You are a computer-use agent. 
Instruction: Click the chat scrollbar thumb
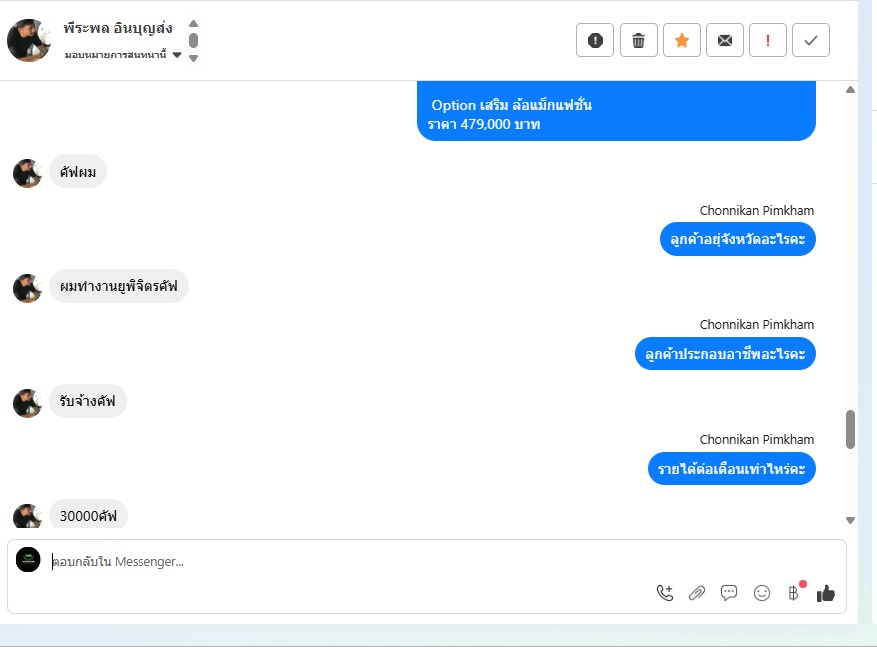point(850,429)
